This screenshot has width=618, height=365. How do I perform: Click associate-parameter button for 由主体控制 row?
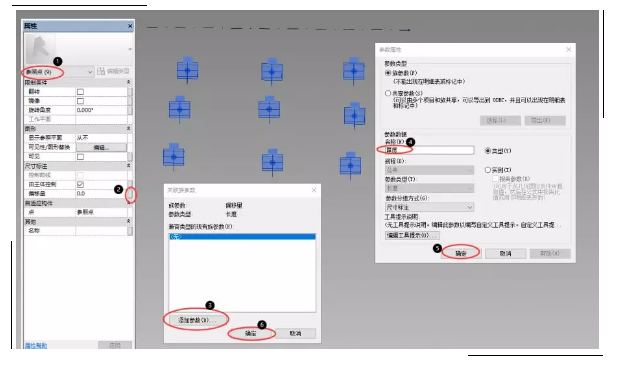coord(130,184)
